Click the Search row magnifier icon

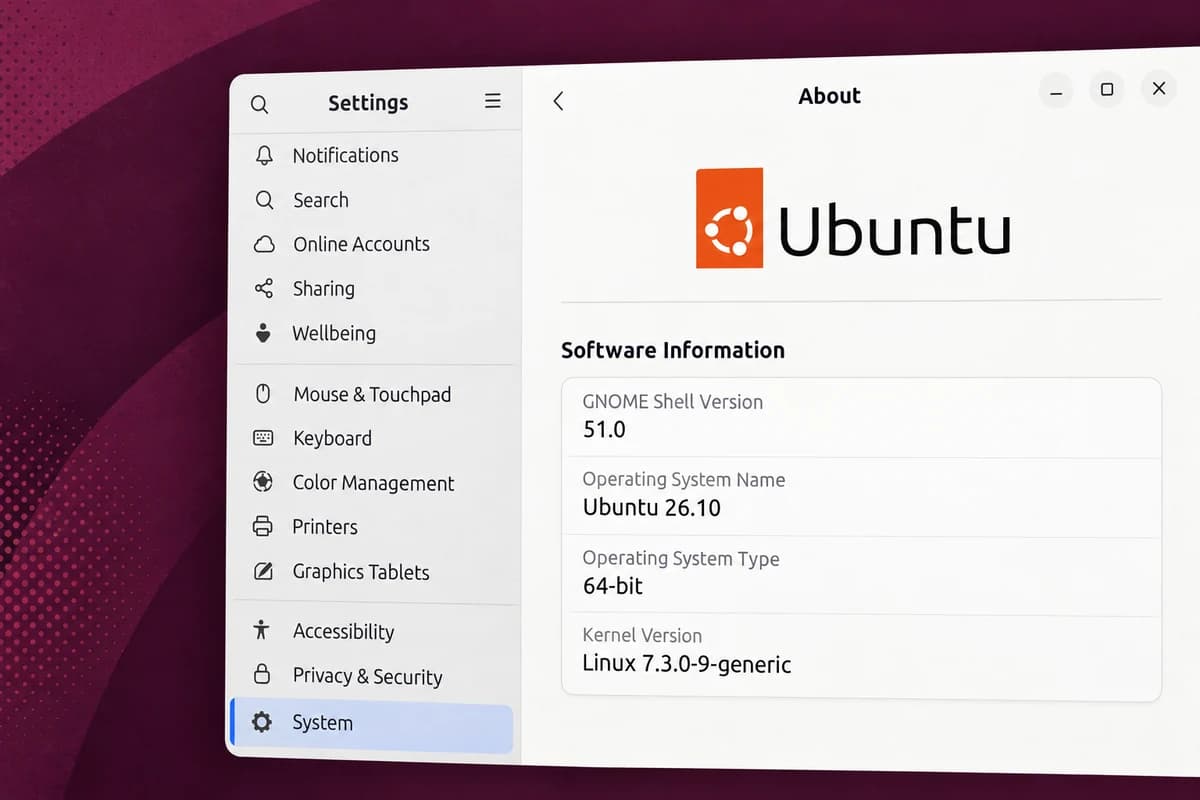[x=264, y=200]
